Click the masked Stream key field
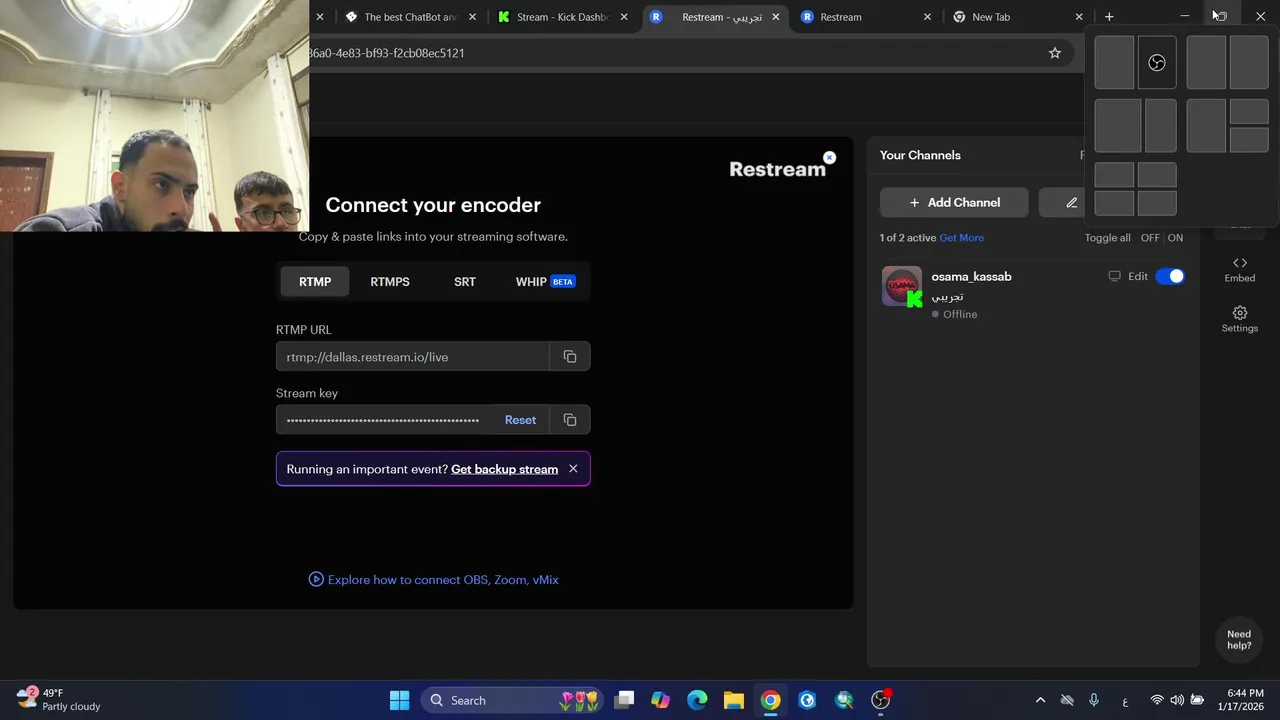The height and width of the screenshot is (720, 1280). [386, 420]
